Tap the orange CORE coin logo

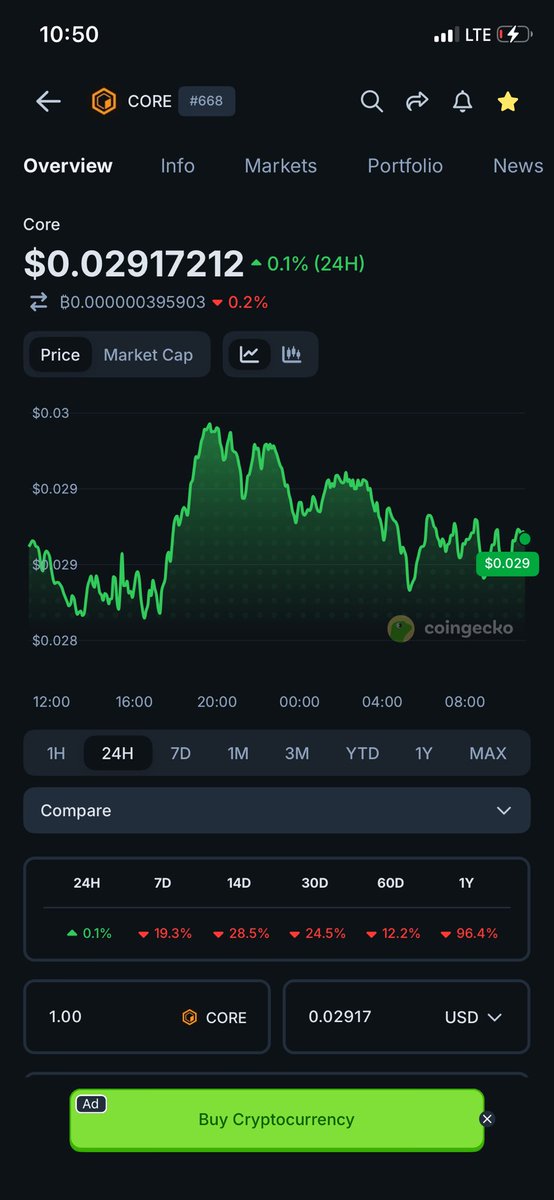[x=104, y=101]
